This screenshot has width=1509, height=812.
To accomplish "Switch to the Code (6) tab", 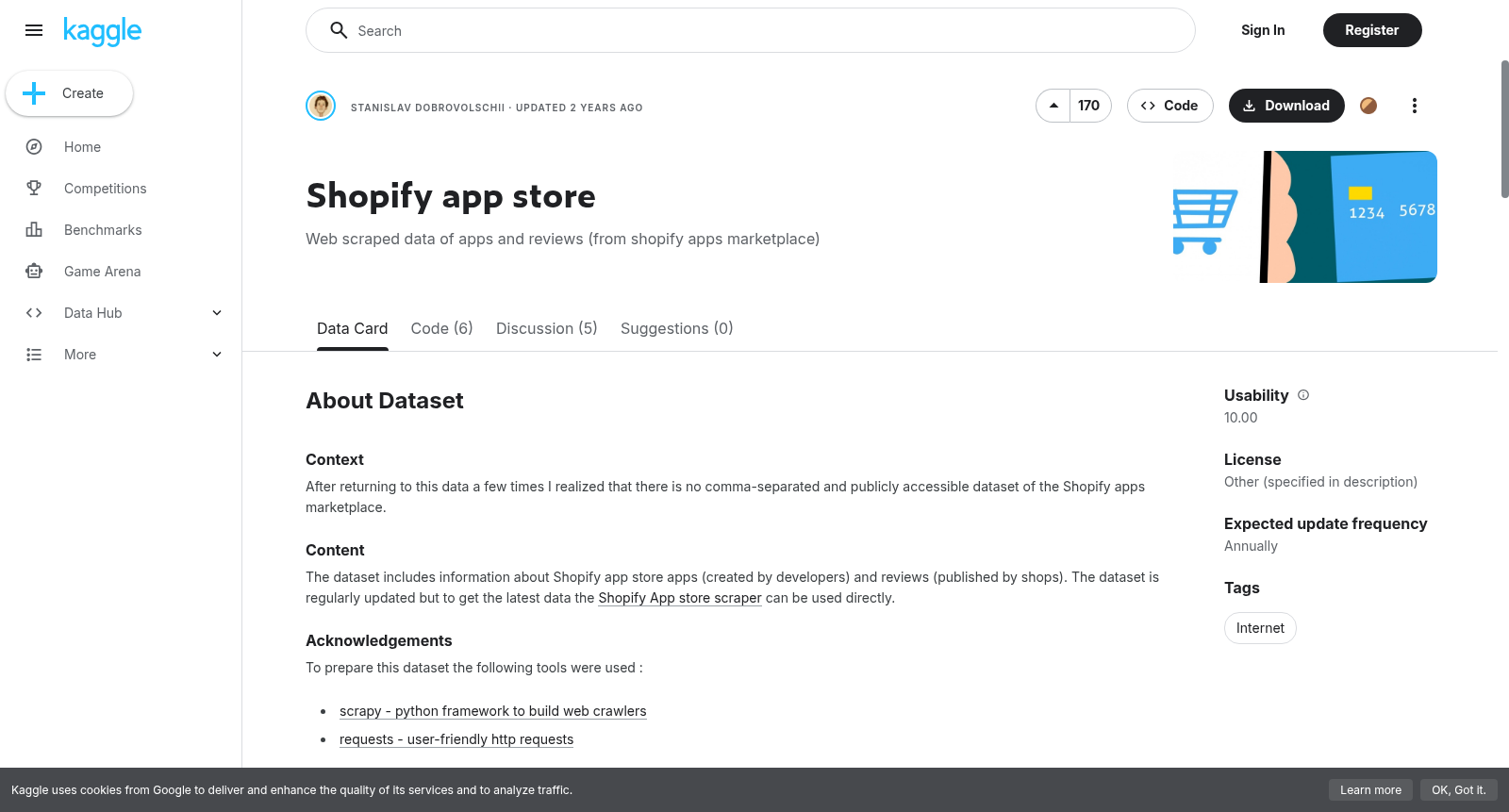I will (x=441, y=328).
